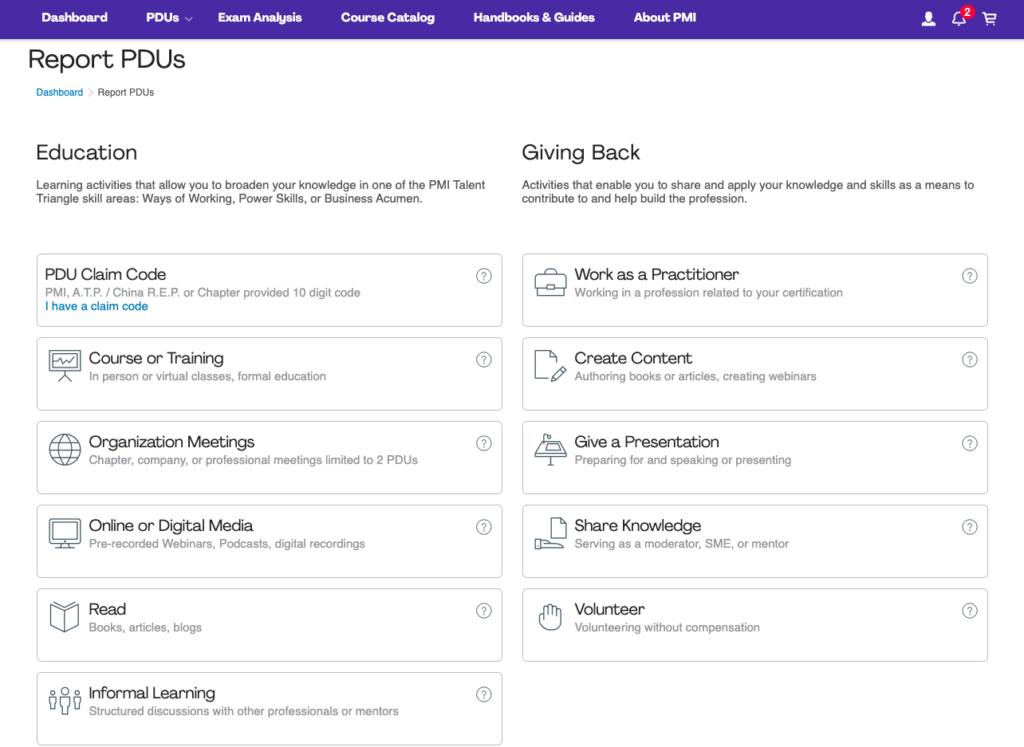Image resolution: width=1024 pixels, height=747 pixels.
Task: Open the shopping cart icon
Action: coord(989,18)
